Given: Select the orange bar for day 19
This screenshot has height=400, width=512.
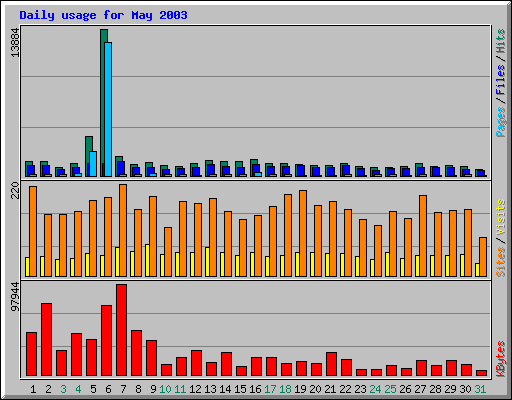Looking at the screenshot, I should click(303, 233).
